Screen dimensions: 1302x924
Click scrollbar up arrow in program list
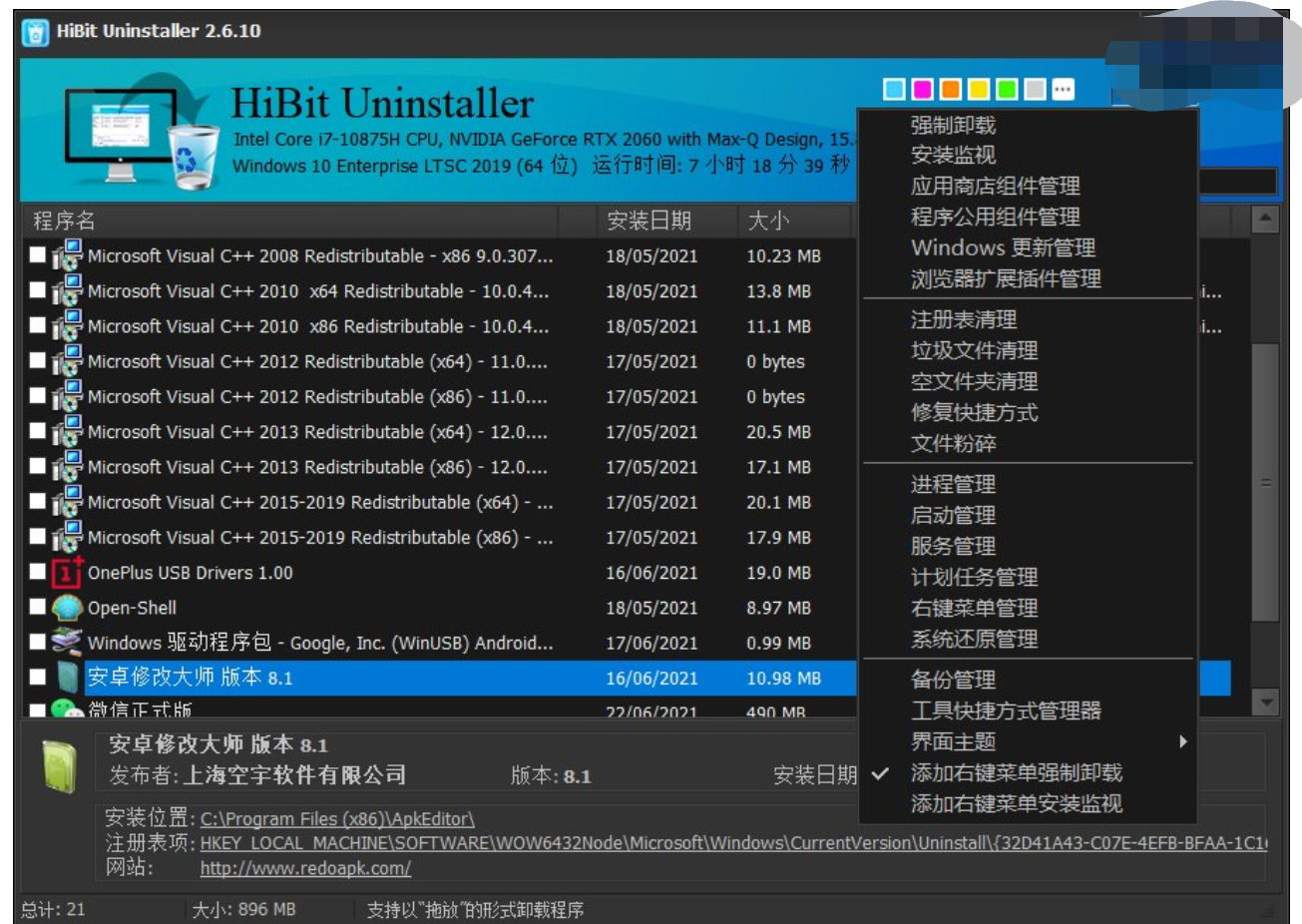pos(1265,220)
